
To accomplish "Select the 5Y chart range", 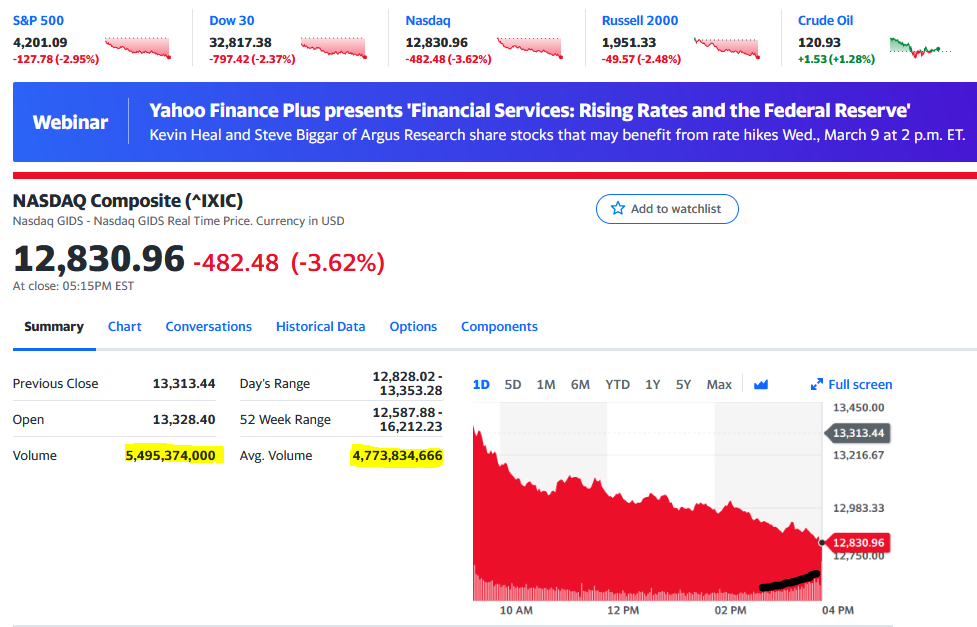I will pos(684,385).
